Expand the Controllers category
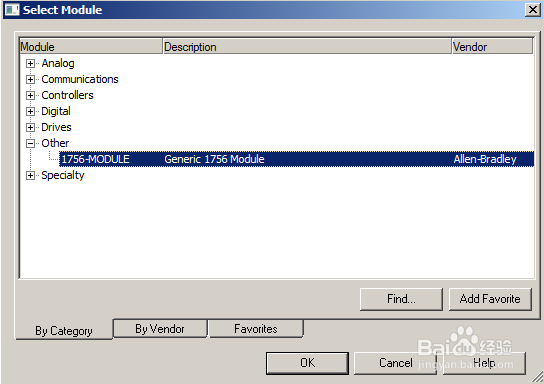The height and width of the screenshot is (384, 544). pos(30,95)
